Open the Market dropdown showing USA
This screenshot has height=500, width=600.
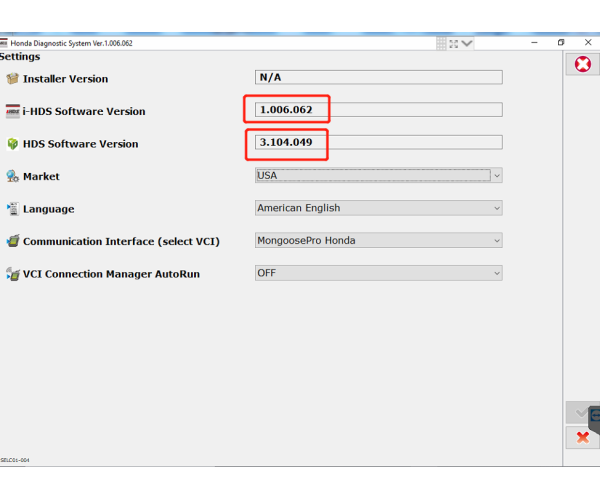point(378,175)
